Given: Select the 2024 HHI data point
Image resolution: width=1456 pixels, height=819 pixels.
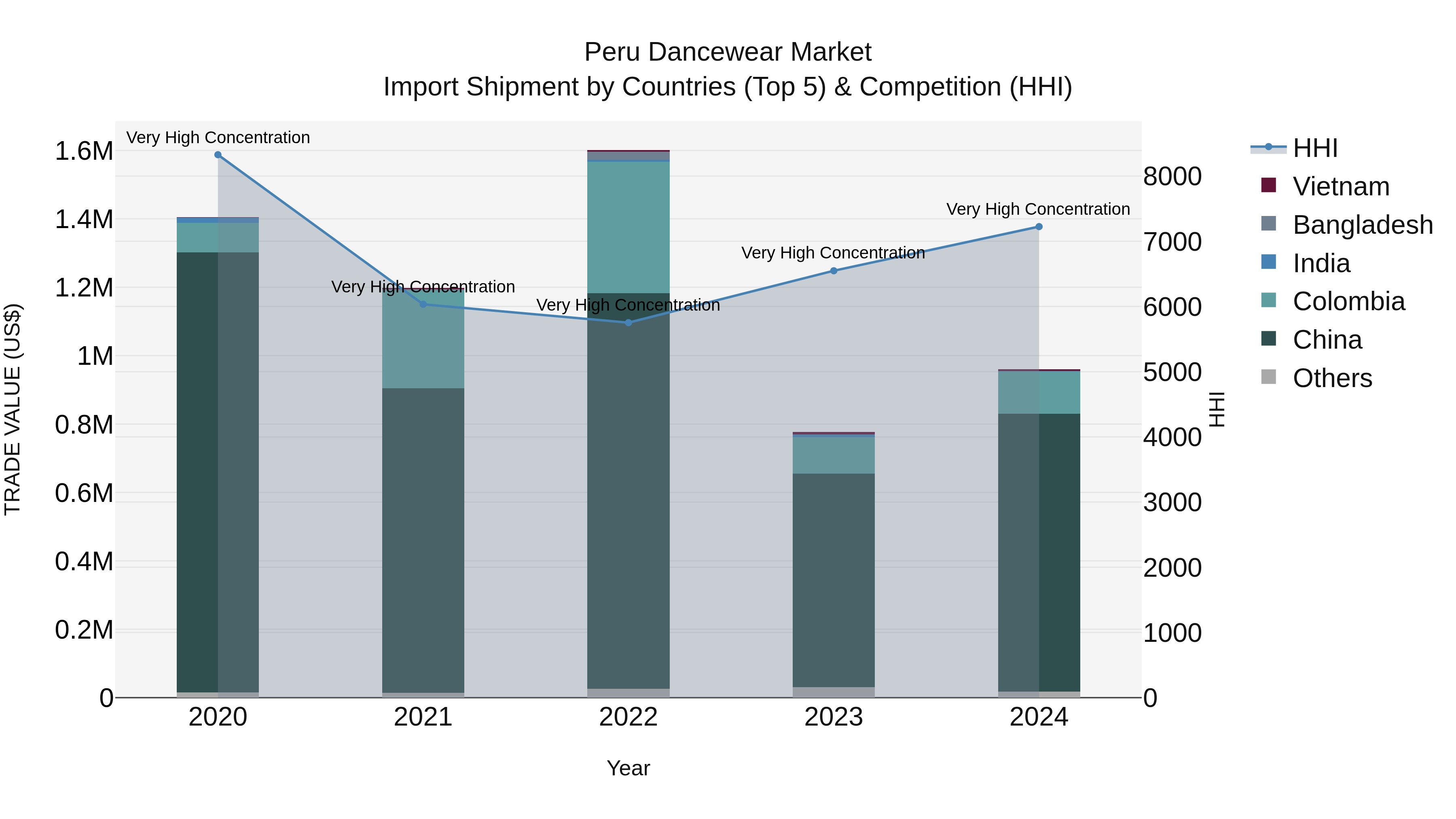Looking at the screenshot, I should click(1039, 226).
